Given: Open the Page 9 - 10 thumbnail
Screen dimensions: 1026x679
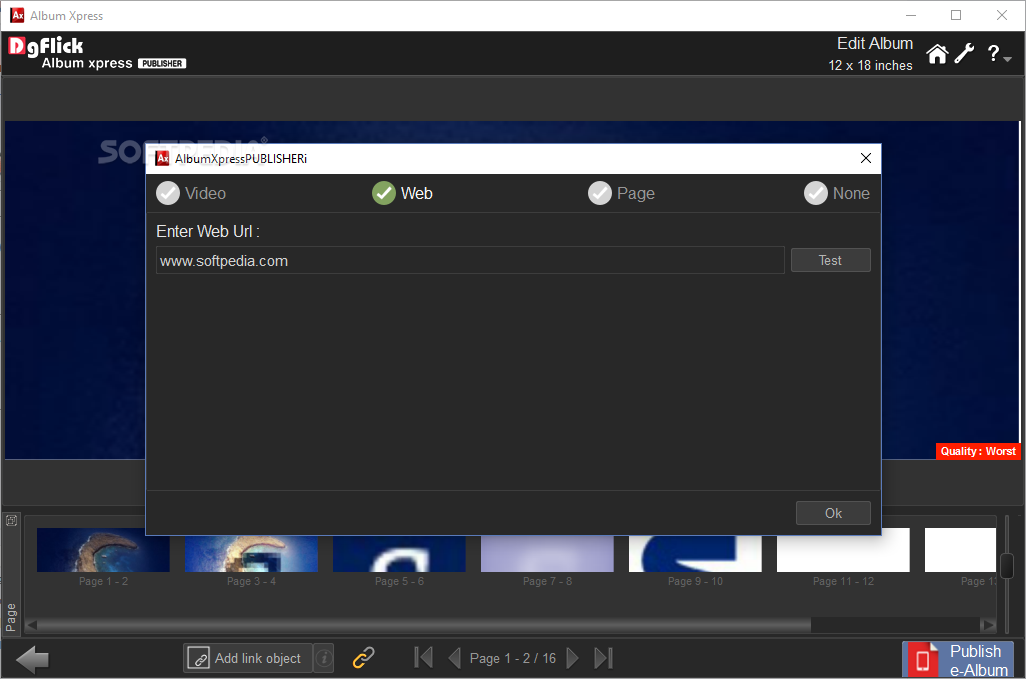Looking at the screenshot, I should click(695, 553).
